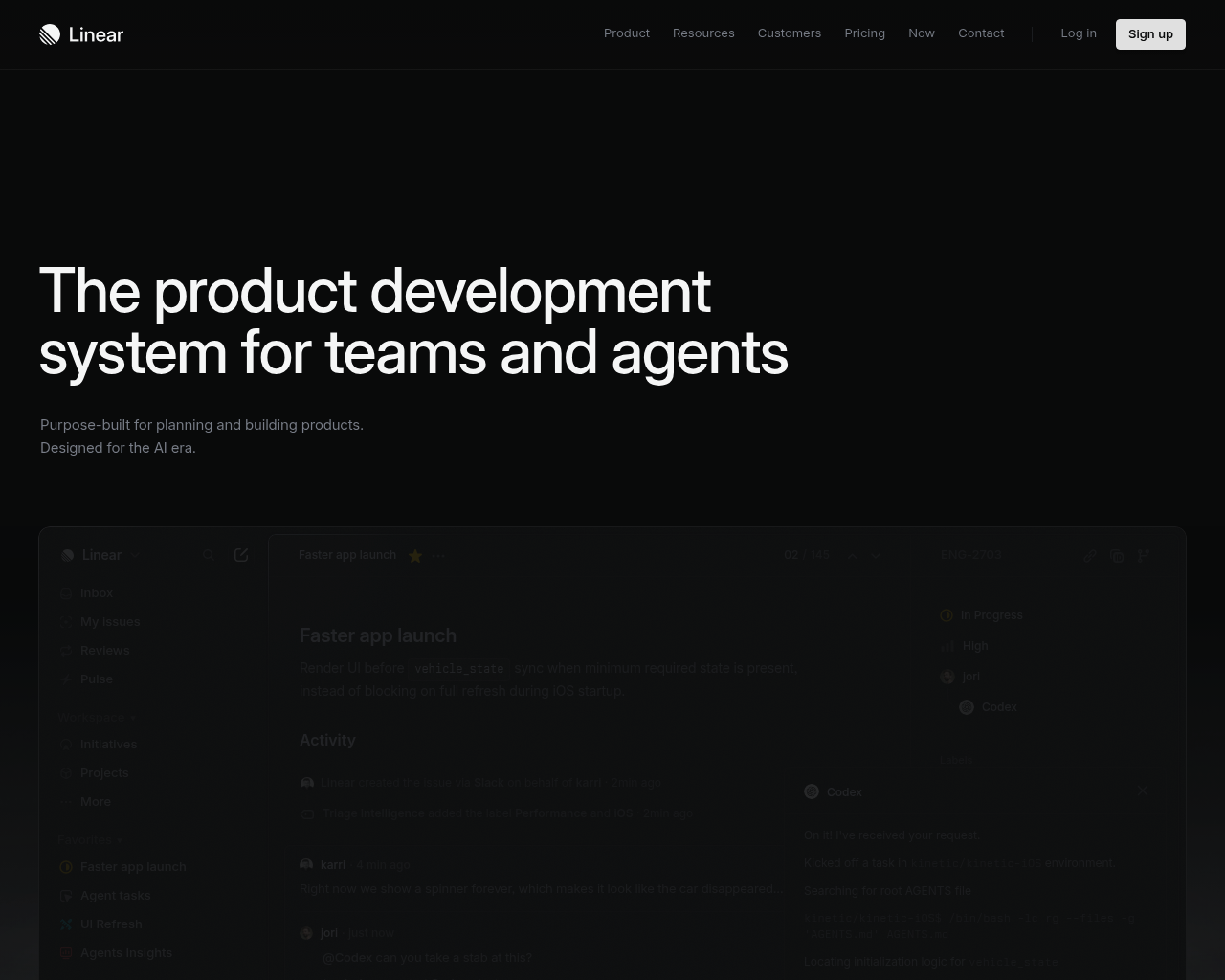The height and width of the screenshot is (980, 1225).
Task: Click the compose new issue icon
Action: pyautogui.click(x=241, y=555)
